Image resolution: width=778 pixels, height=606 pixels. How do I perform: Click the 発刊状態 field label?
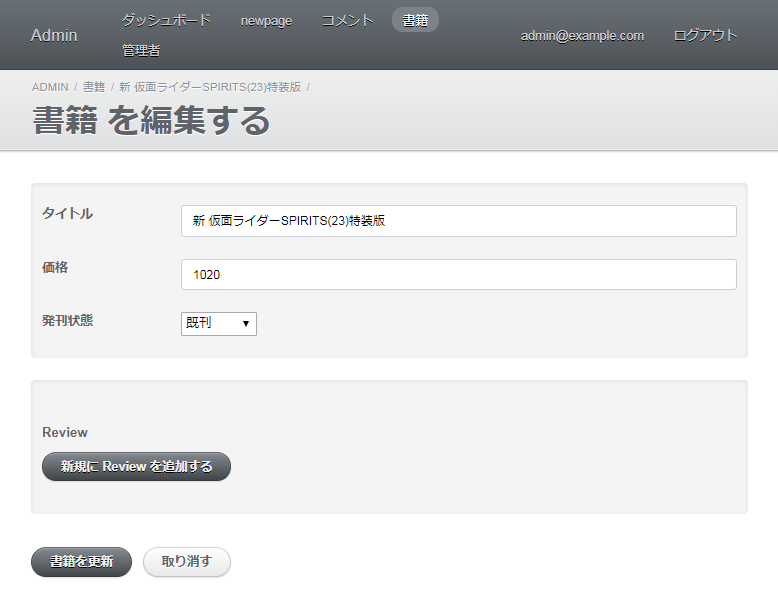point(67,321)
